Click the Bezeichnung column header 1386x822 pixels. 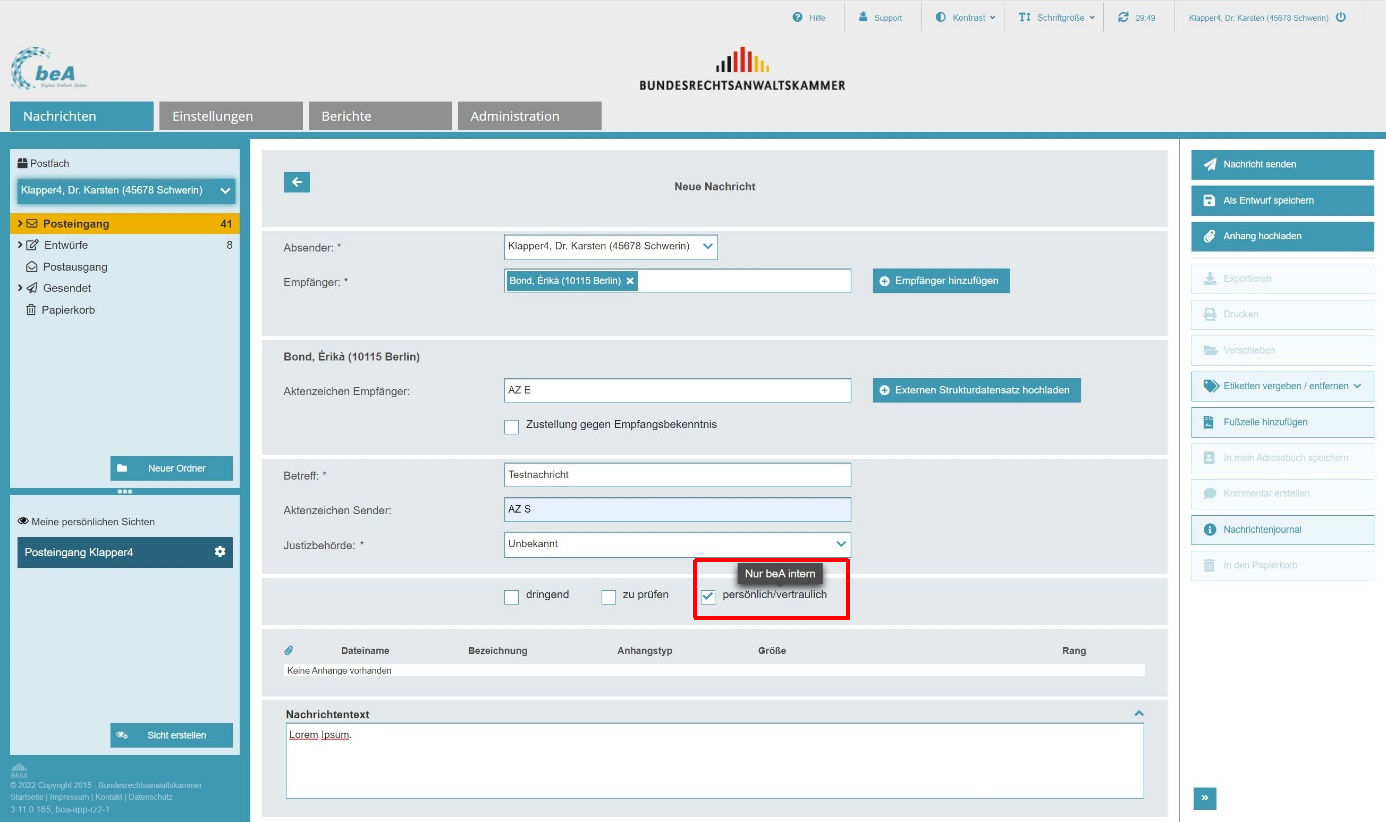497,651
